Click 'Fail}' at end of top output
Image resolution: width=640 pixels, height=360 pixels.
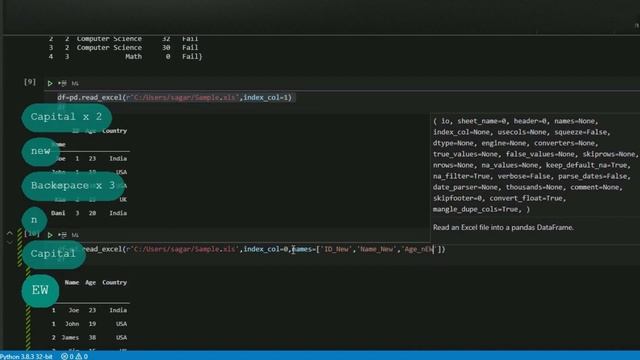(x=192, y=57)
